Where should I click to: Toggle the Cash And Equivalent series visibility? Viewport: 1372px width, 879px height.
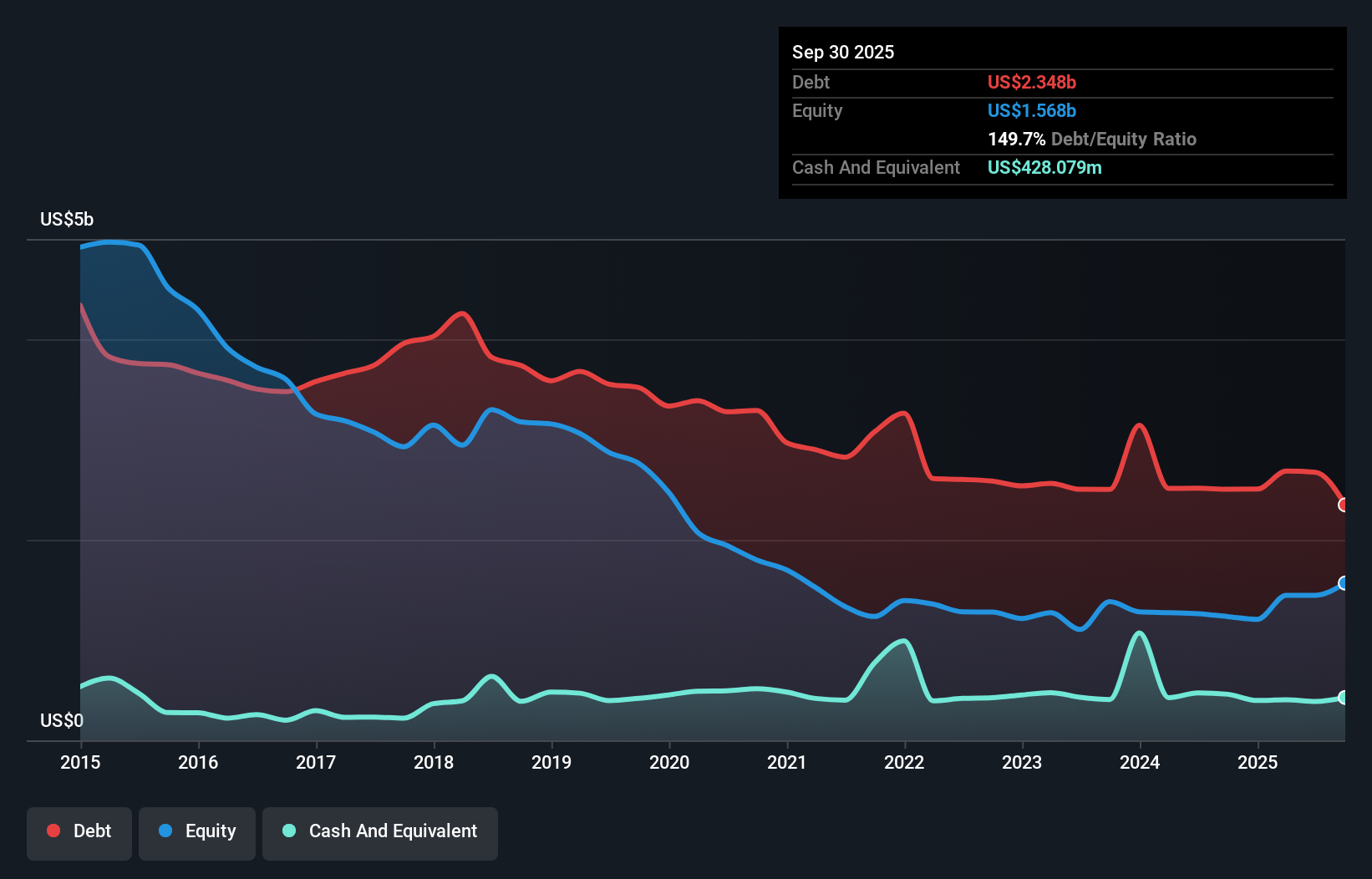380,832
